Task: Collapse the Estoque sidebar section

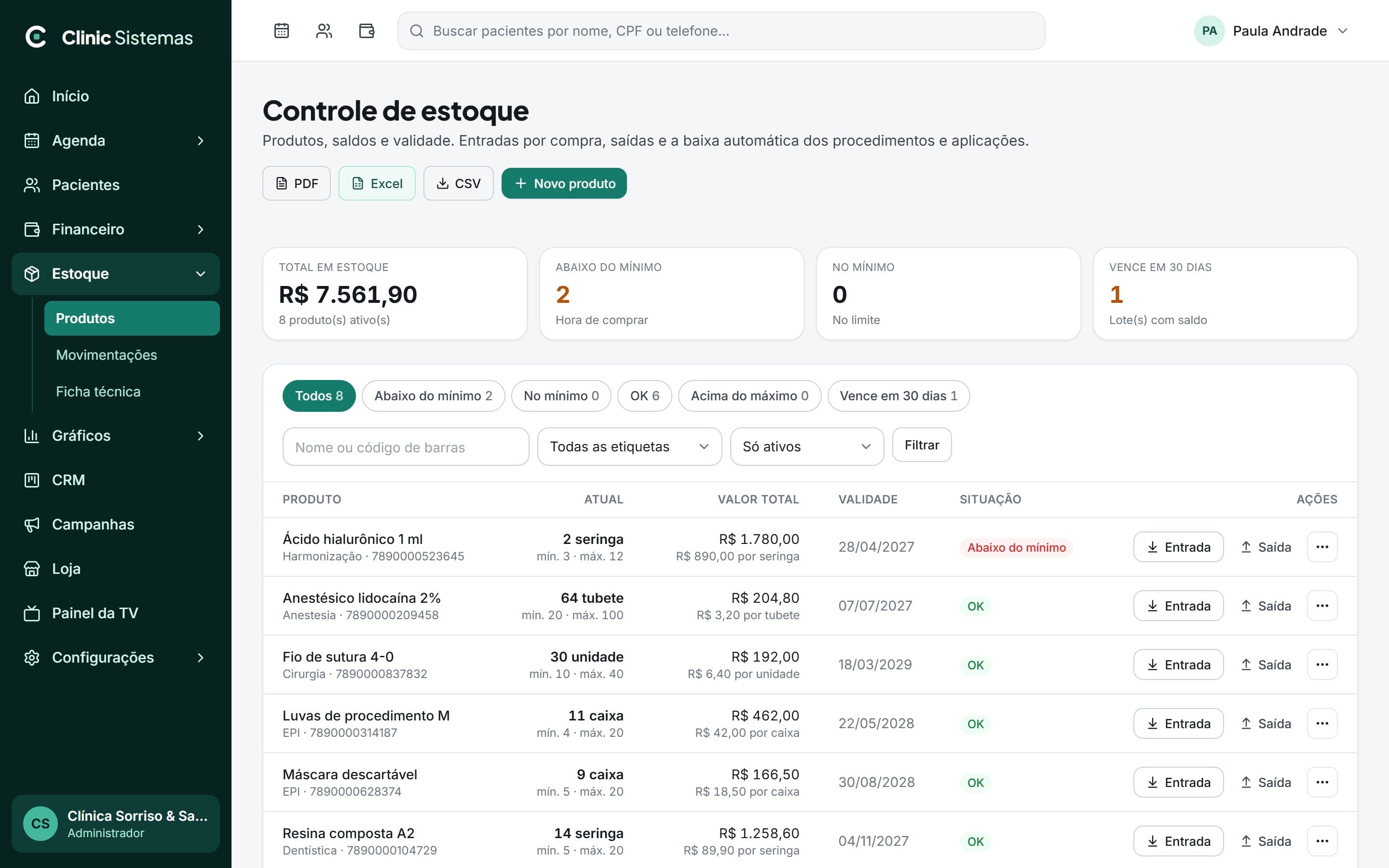Action: coord(115,274)
